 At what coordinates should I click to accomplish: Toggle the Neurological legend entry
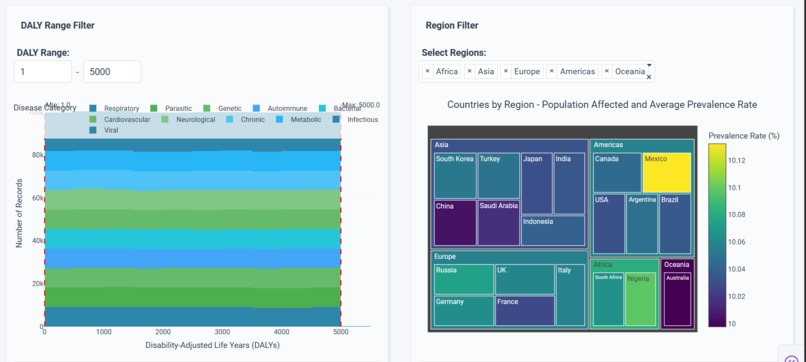click(x=188, y=119)
